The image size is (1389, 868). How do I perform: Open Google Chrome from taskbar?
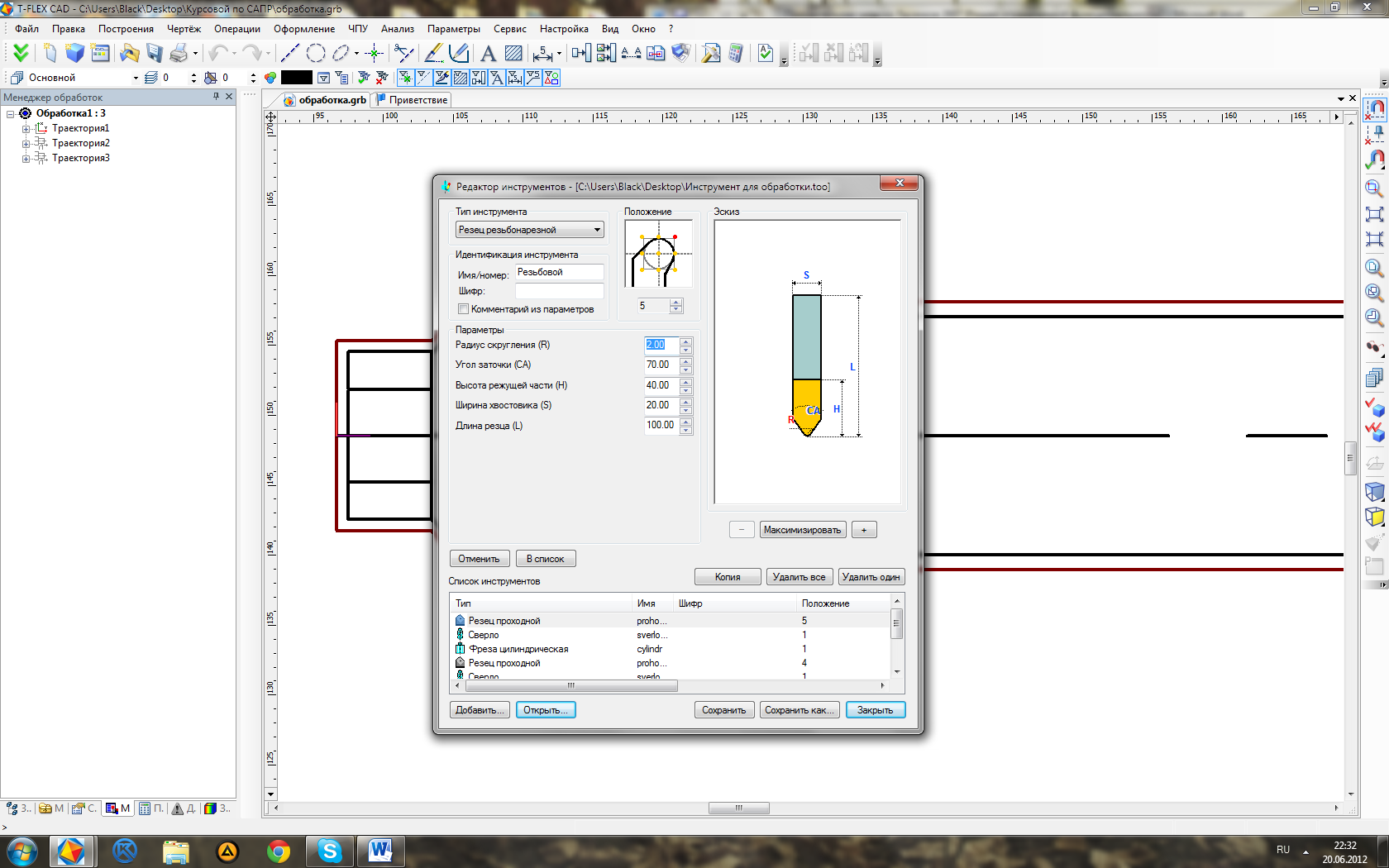point(279,851)
